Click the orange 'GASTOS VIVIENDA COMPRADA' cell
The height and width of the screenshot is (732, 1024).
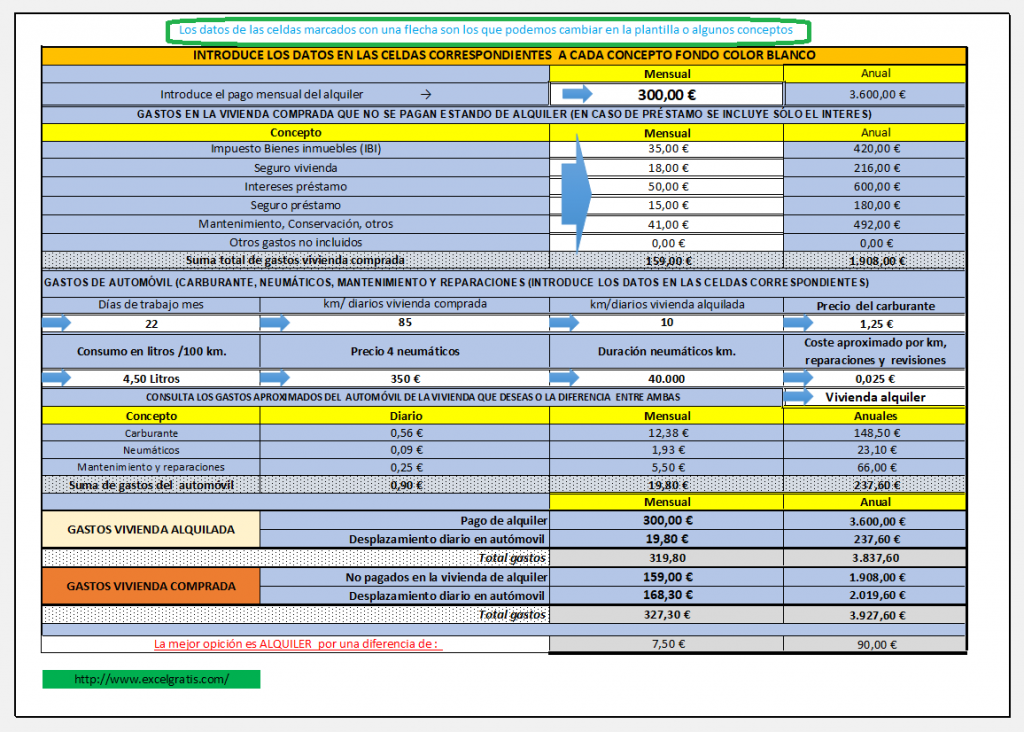tap(151, 586)
